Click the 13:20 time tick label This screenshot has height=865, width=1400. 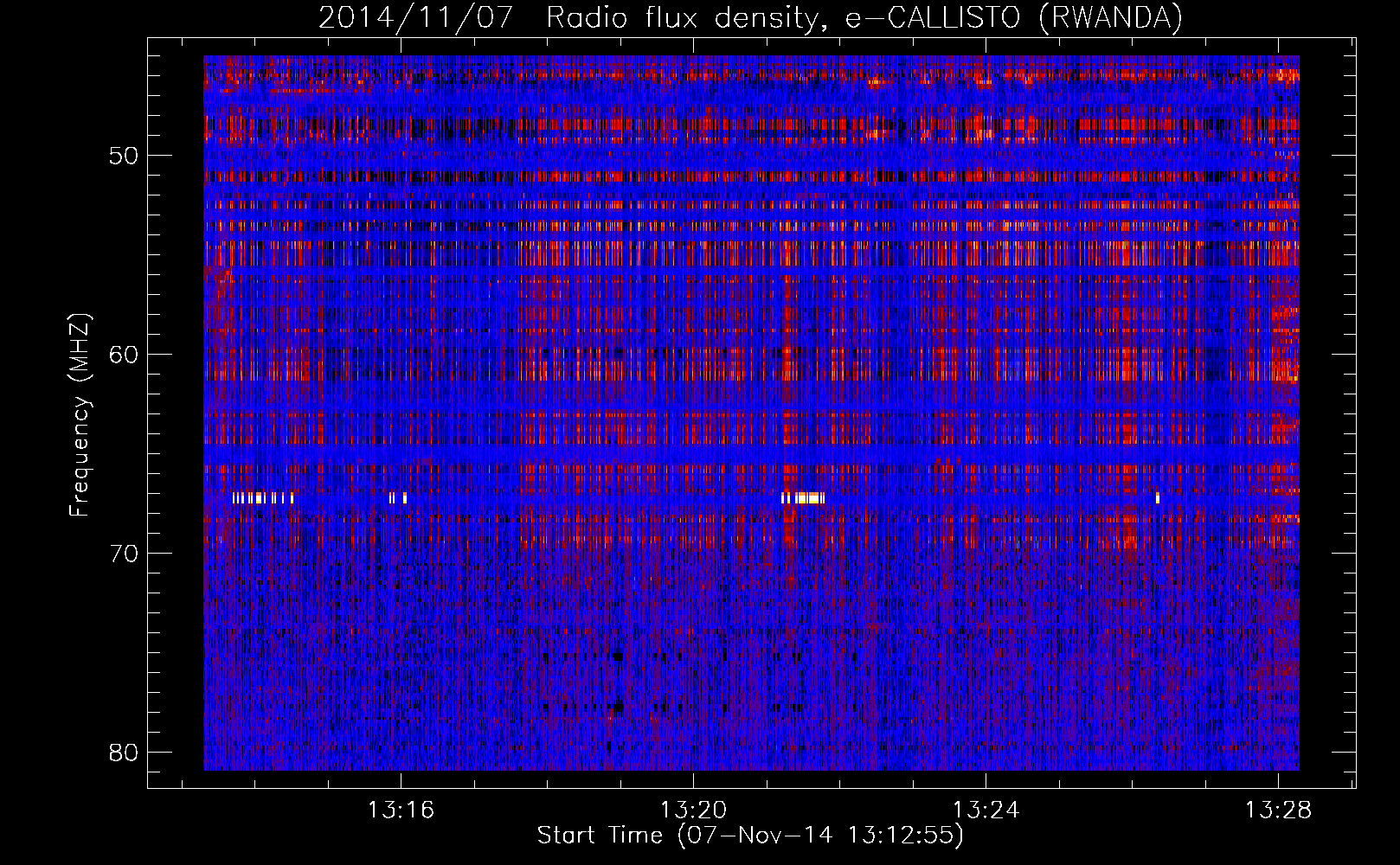pyautogui.click(x=693, y=811)
